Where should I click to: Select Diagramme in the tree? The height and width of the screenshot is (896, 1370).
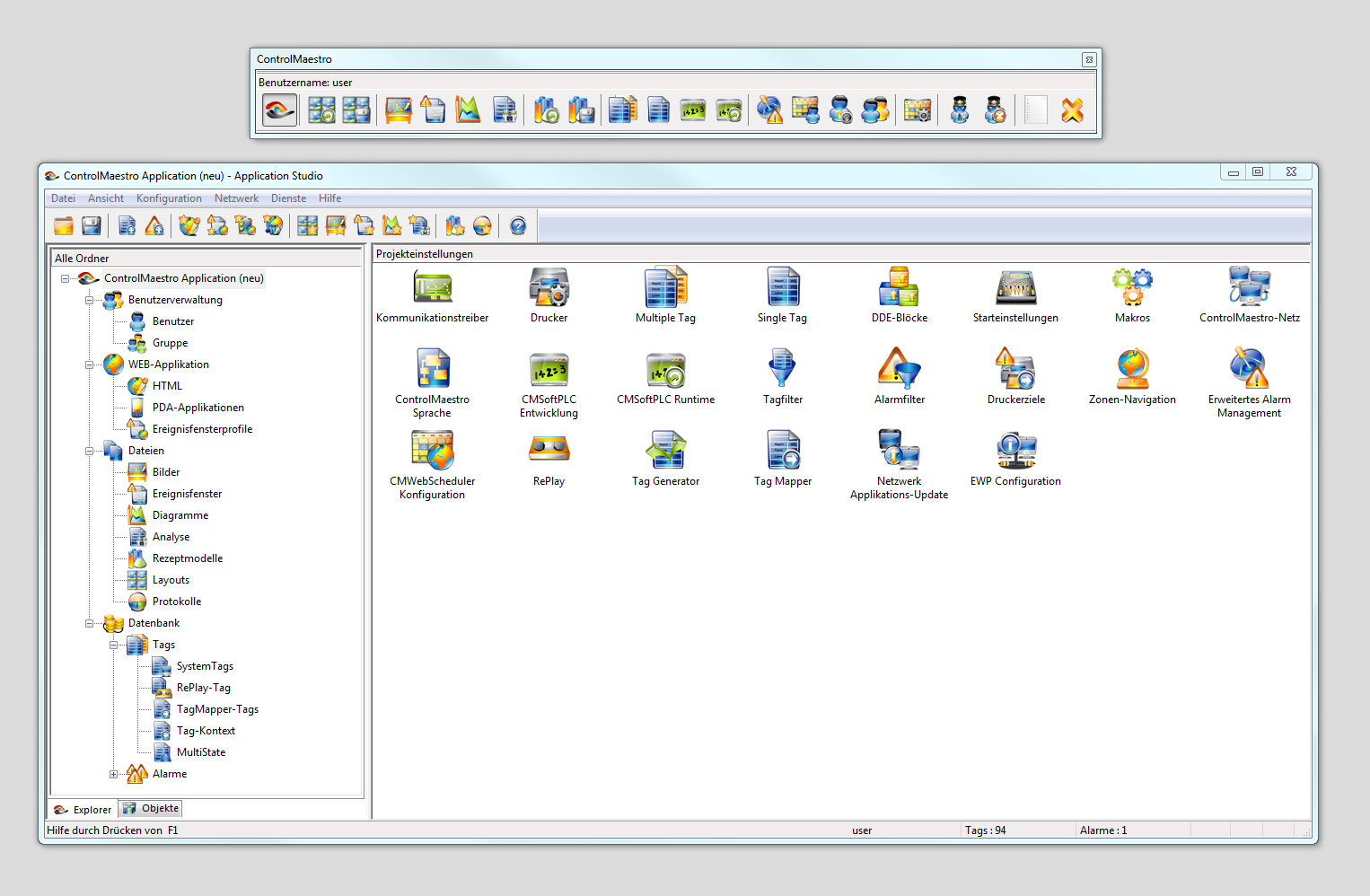pyautogui.click(x=180, y=515)
